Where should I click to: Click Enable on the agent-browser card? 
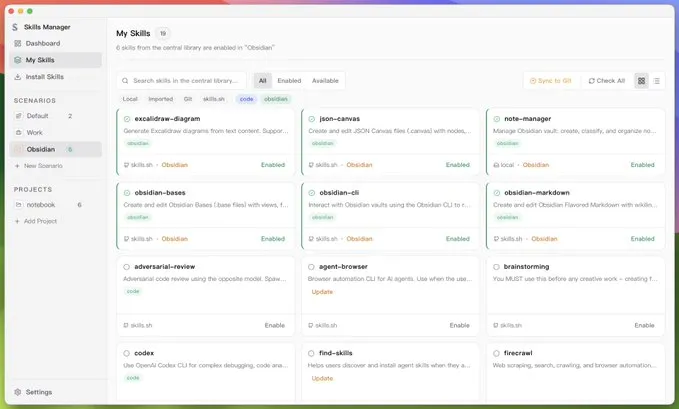(459, 325)
